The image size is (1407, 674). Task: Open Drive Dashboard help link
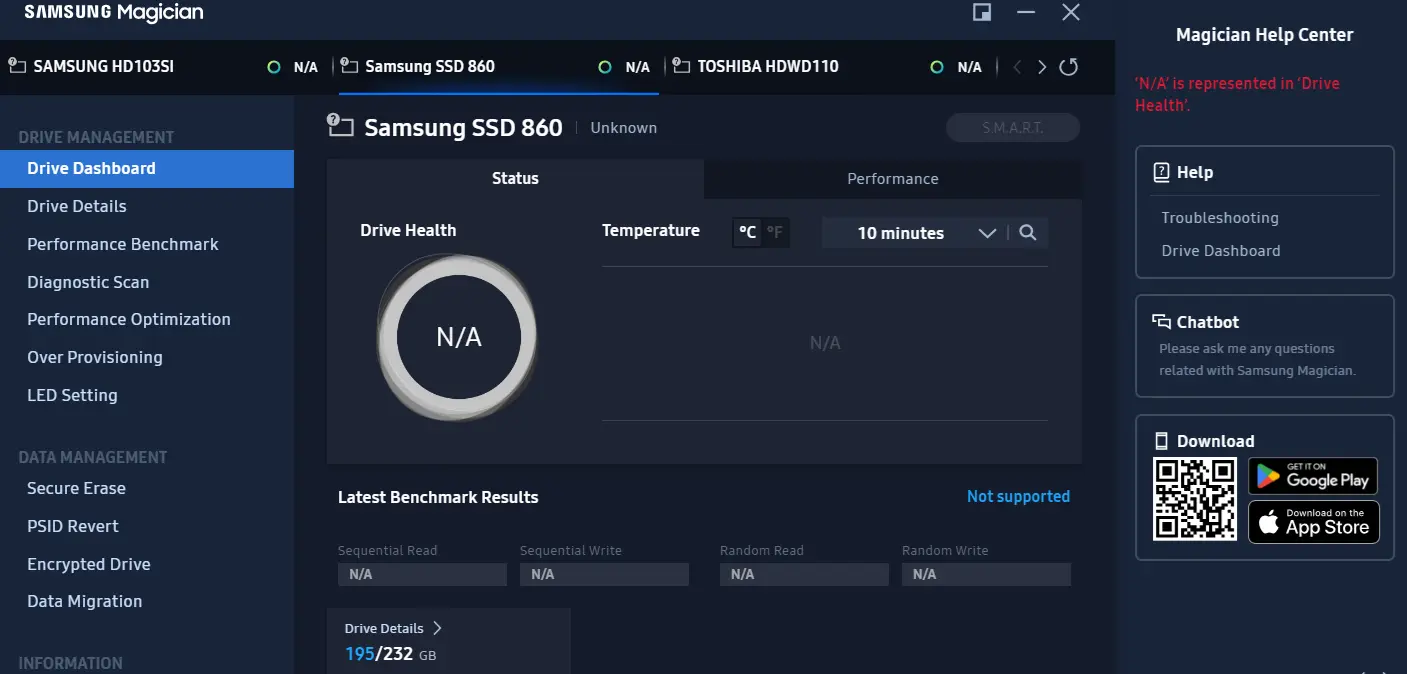point(1220,251)
